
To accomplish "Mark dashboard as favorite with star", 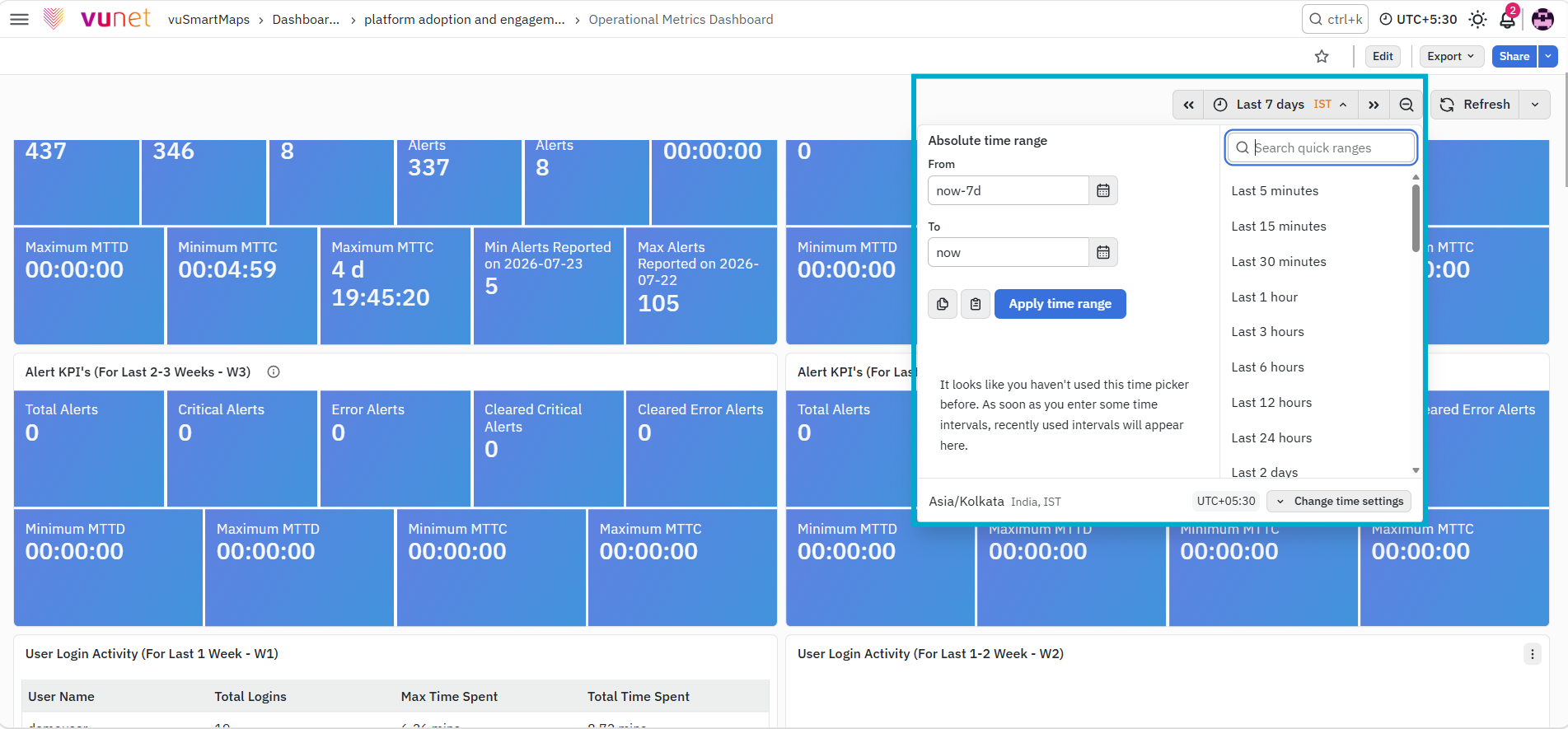I will (1322, 56).
